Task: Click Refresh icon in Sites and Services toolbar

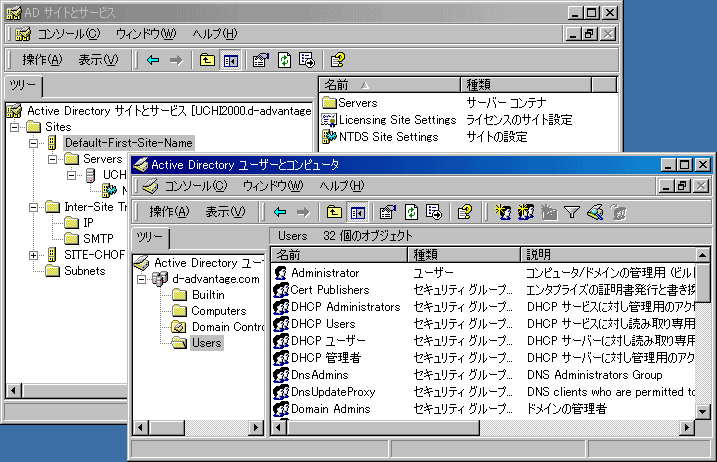Action: pos(284,60)
